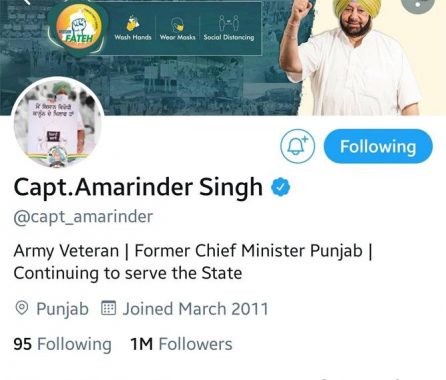Click the blue verified badge
This screenshot has height=380, width=446.
[x=281, y=187]
